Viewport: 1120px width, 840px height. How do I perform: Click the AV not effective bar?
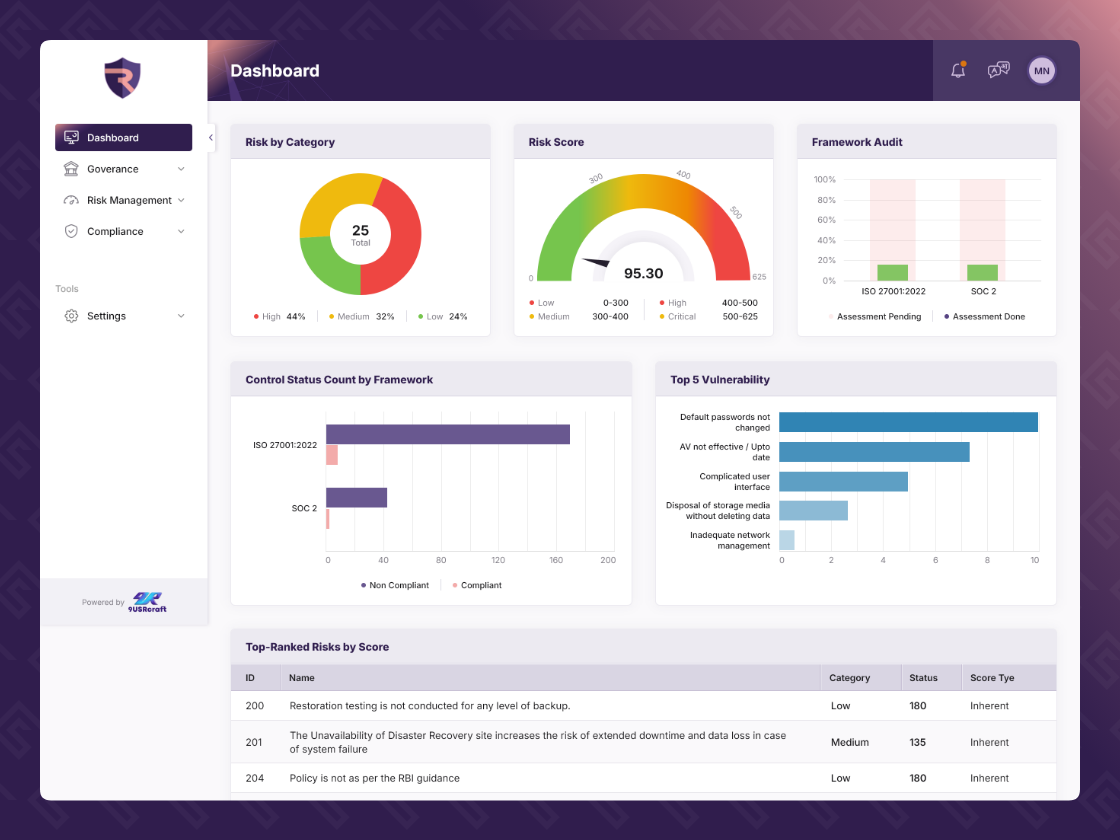(x=874, y=452)
